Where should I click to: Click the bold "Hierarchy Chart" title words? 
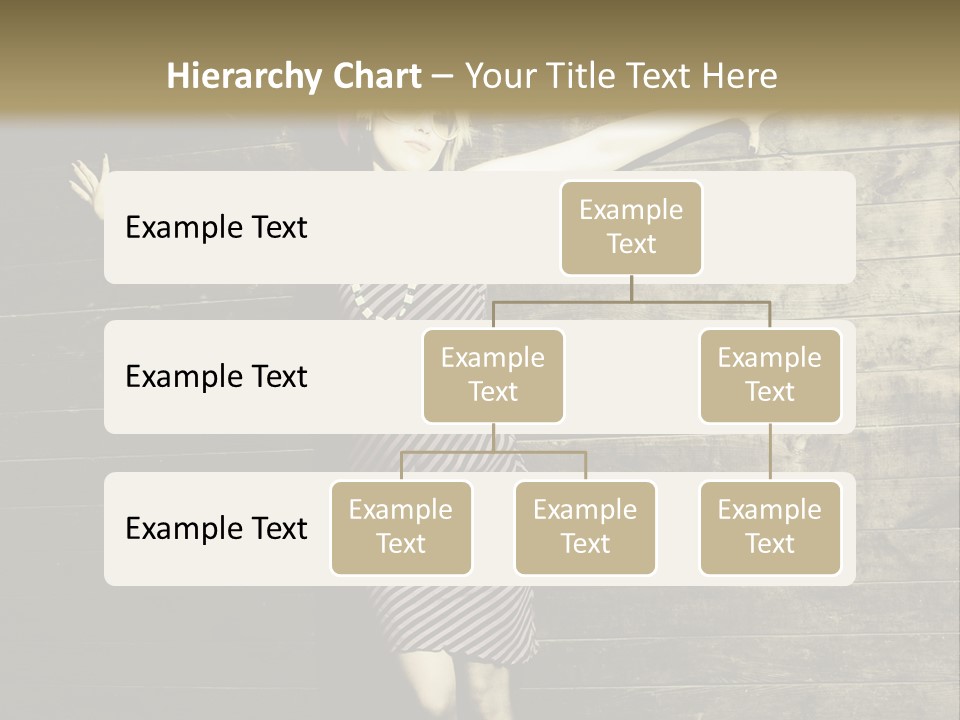(293, 76)
